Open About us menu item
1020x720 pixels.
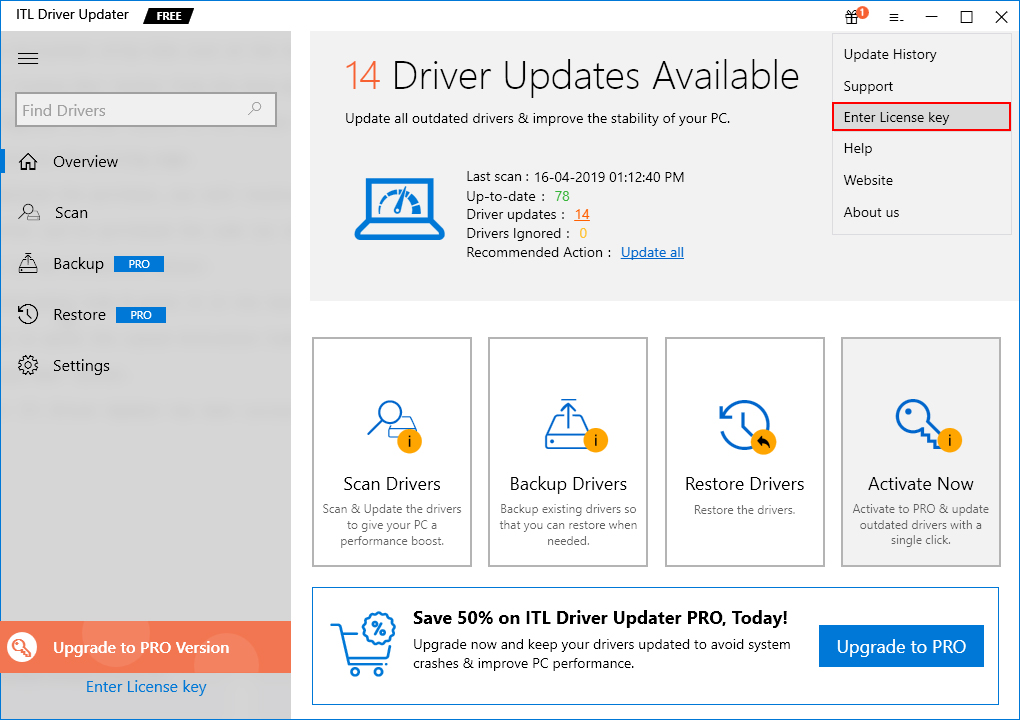[871, 212]
